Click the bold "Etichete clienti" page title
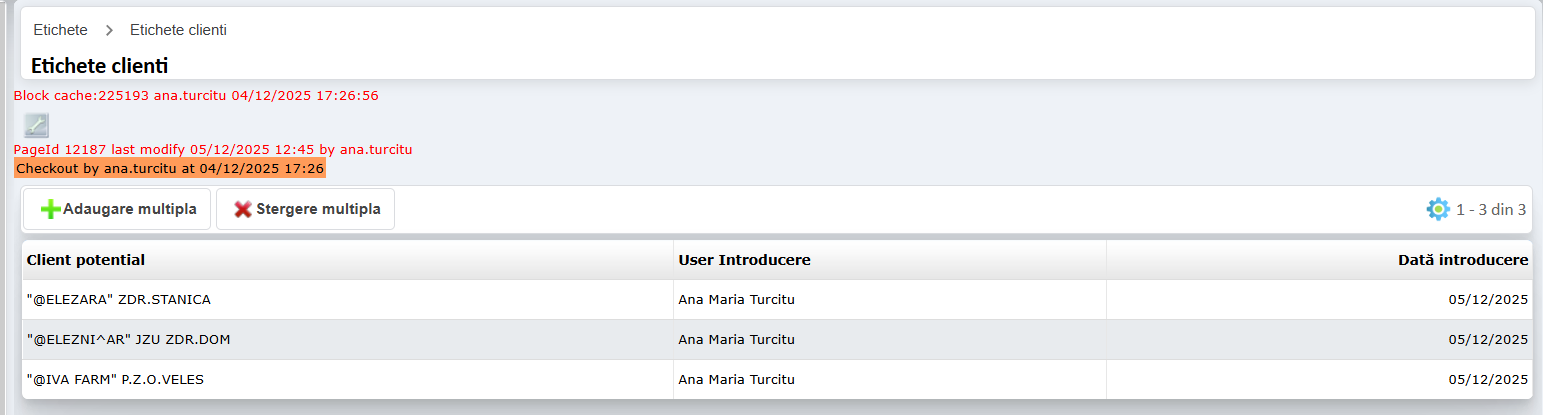The height and width of the screenshot is (415, 1543). click(99, 66)
